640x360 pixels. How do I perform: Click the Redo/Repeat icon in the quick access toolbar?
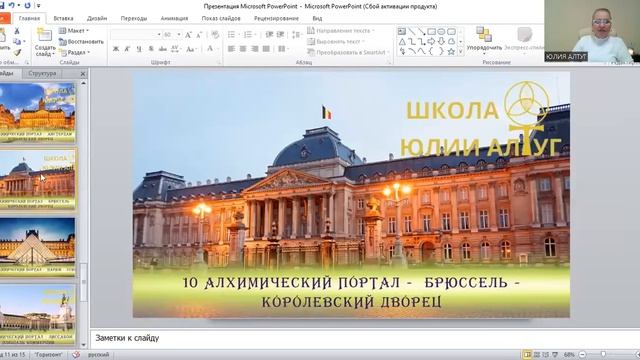[x=27, y=6]
